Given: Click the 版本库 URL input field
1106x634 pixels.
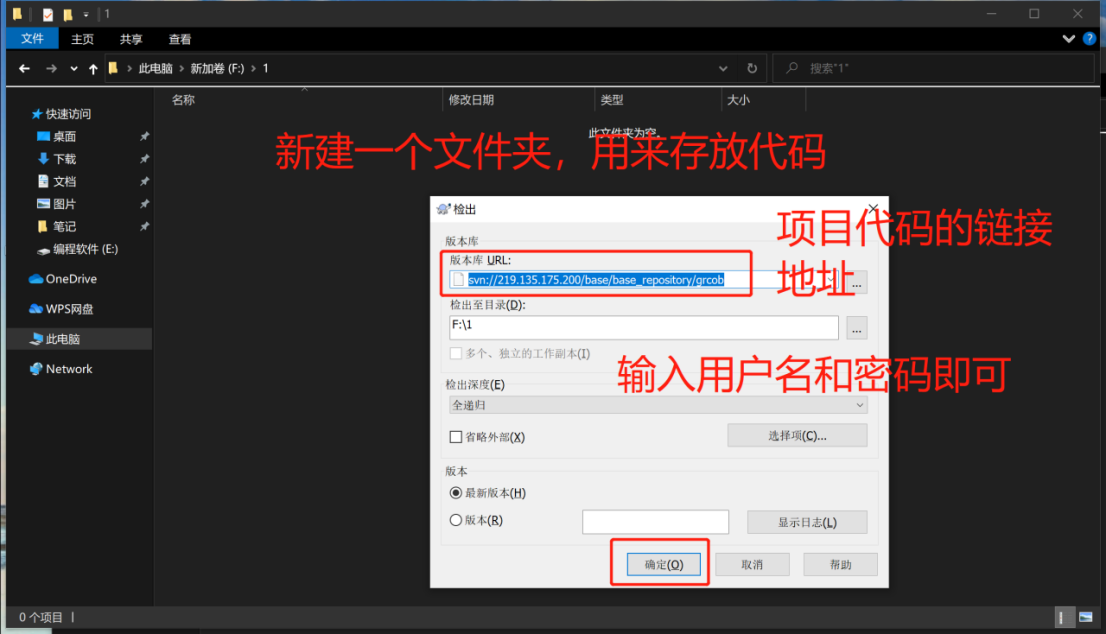Looking at the screenshot, I should tap(645, 280).
